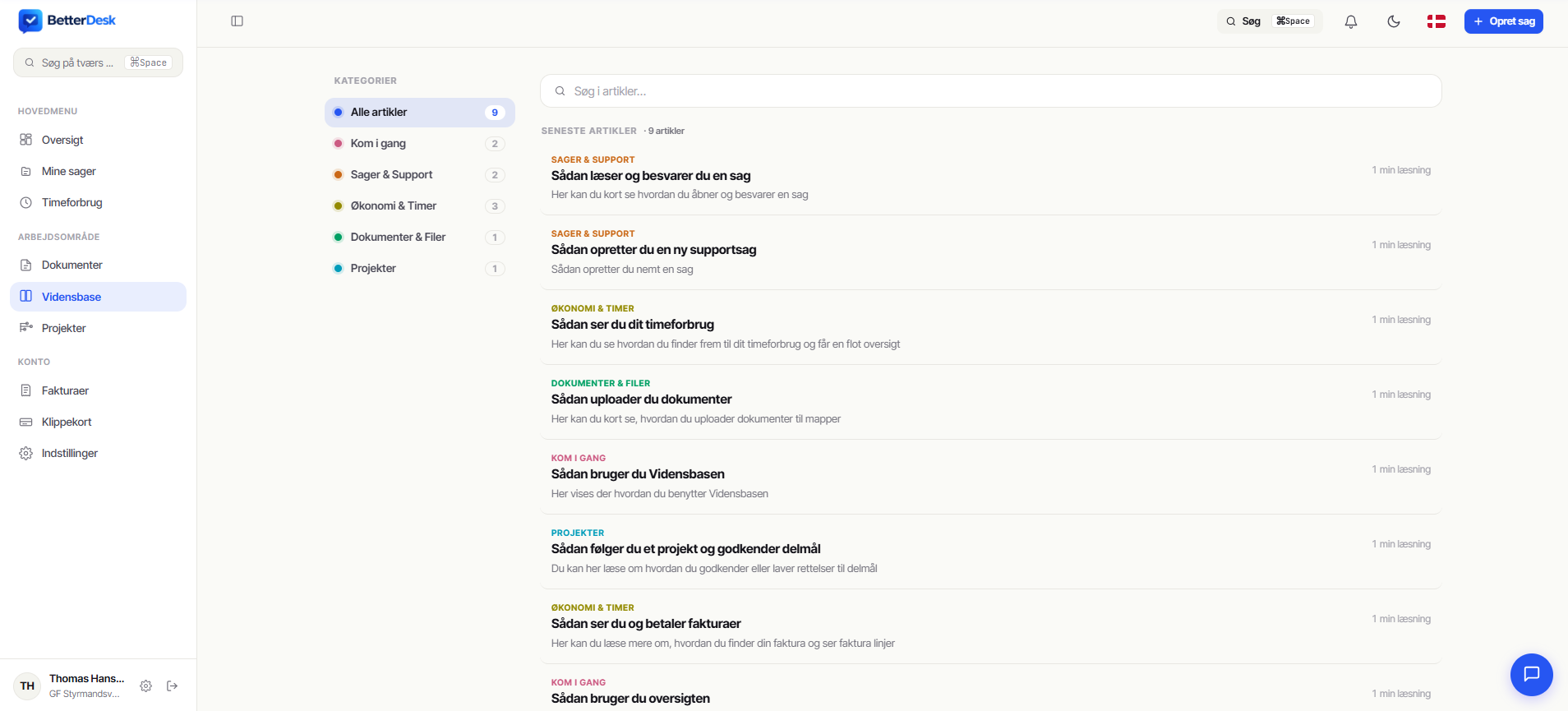Click the BetterDesk logo icon
Viewport: 1568px width, 711px height.
point(30,21)
